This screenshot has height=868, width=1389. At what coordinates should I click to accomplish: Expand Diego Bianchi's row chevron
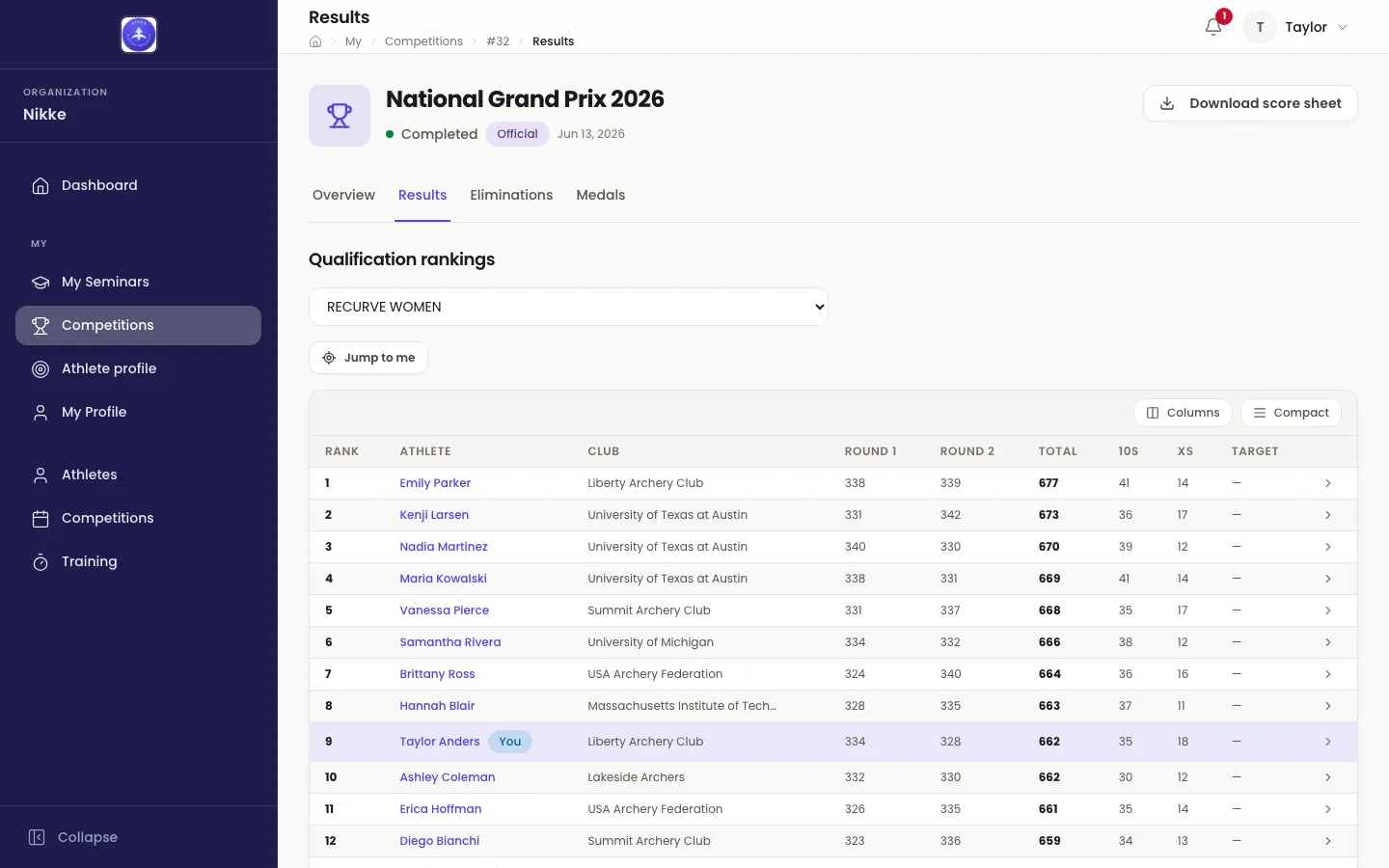(x=1328, y=841)
